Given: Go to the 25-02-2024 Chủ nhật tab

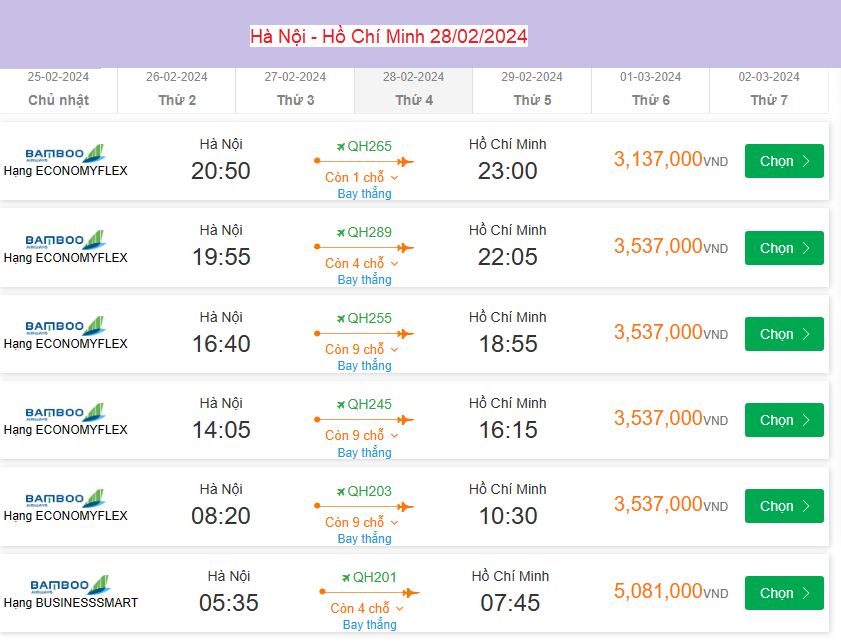Looking at the screenshot, I should (x=58, y=89).
